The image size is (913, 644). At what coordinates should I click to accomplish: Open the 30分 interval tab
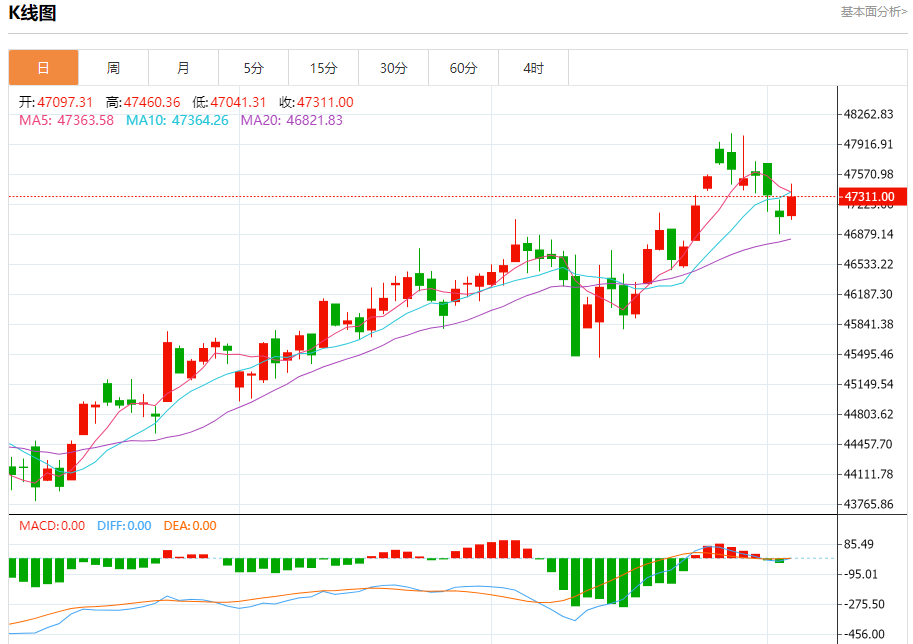(x=394, y=68)
